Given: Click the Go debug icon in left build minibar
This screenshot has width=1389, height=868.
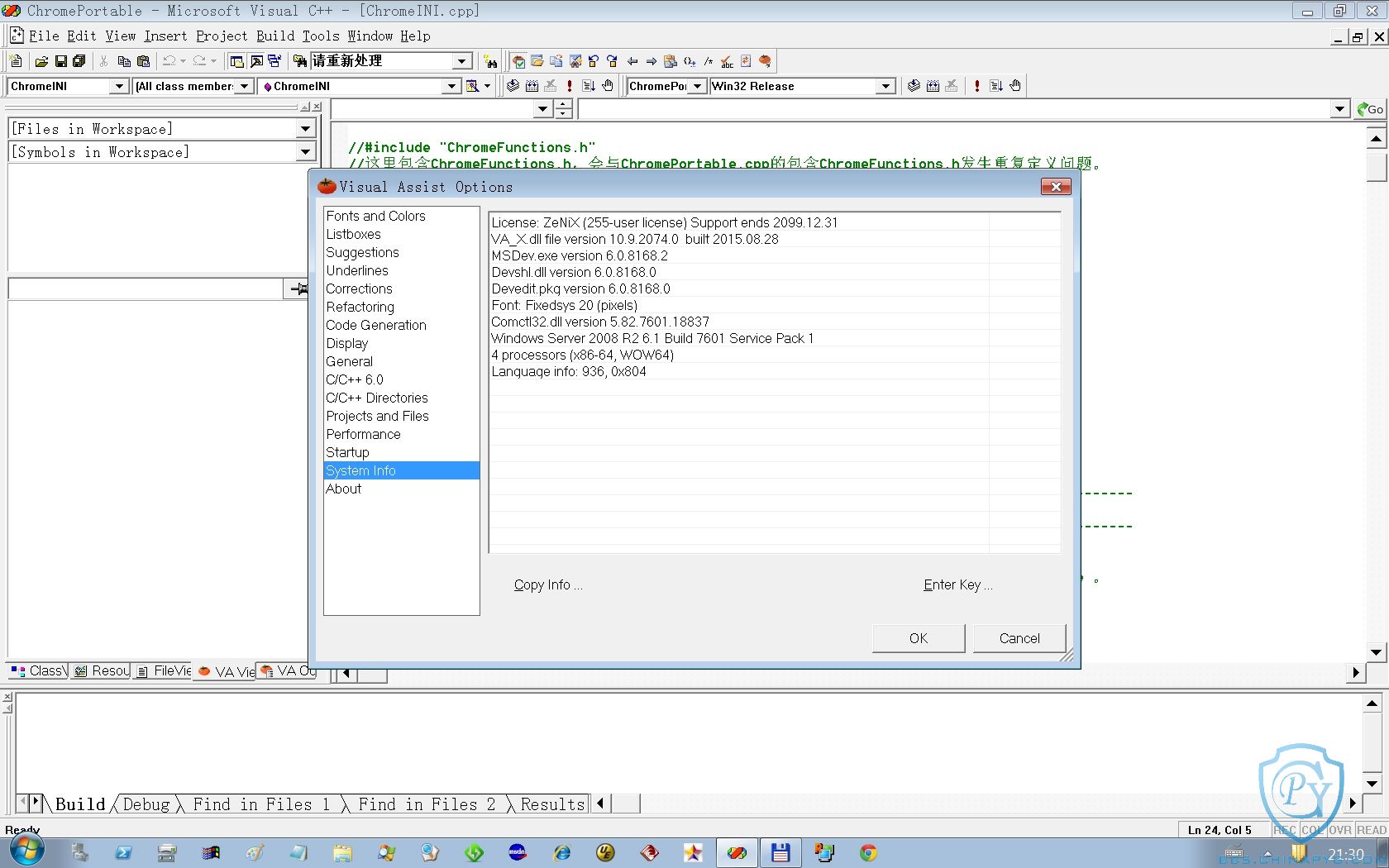Looking at the screenshot, I should coord(589,85).
